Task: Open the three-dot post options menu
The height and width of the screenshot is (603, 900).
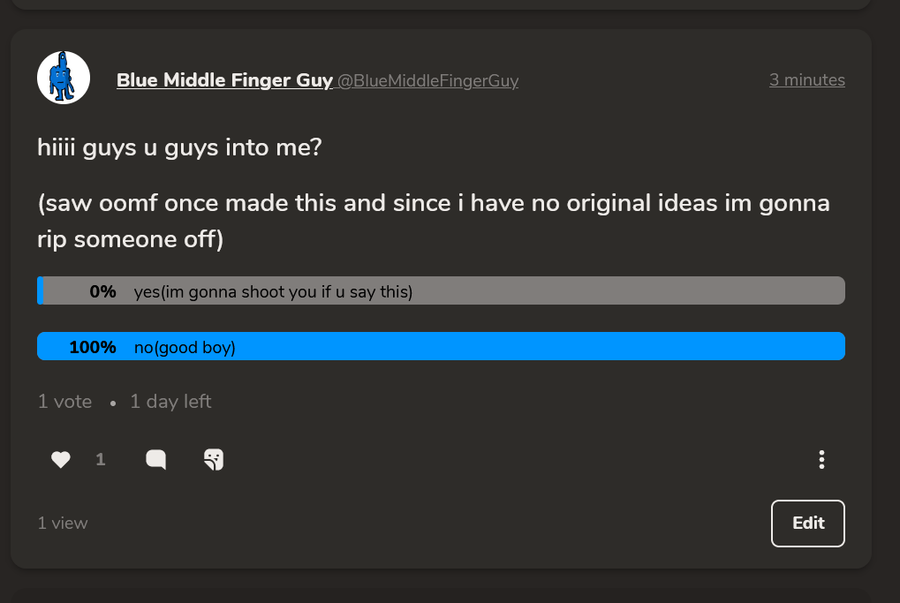Action: [x=821, y=460]
